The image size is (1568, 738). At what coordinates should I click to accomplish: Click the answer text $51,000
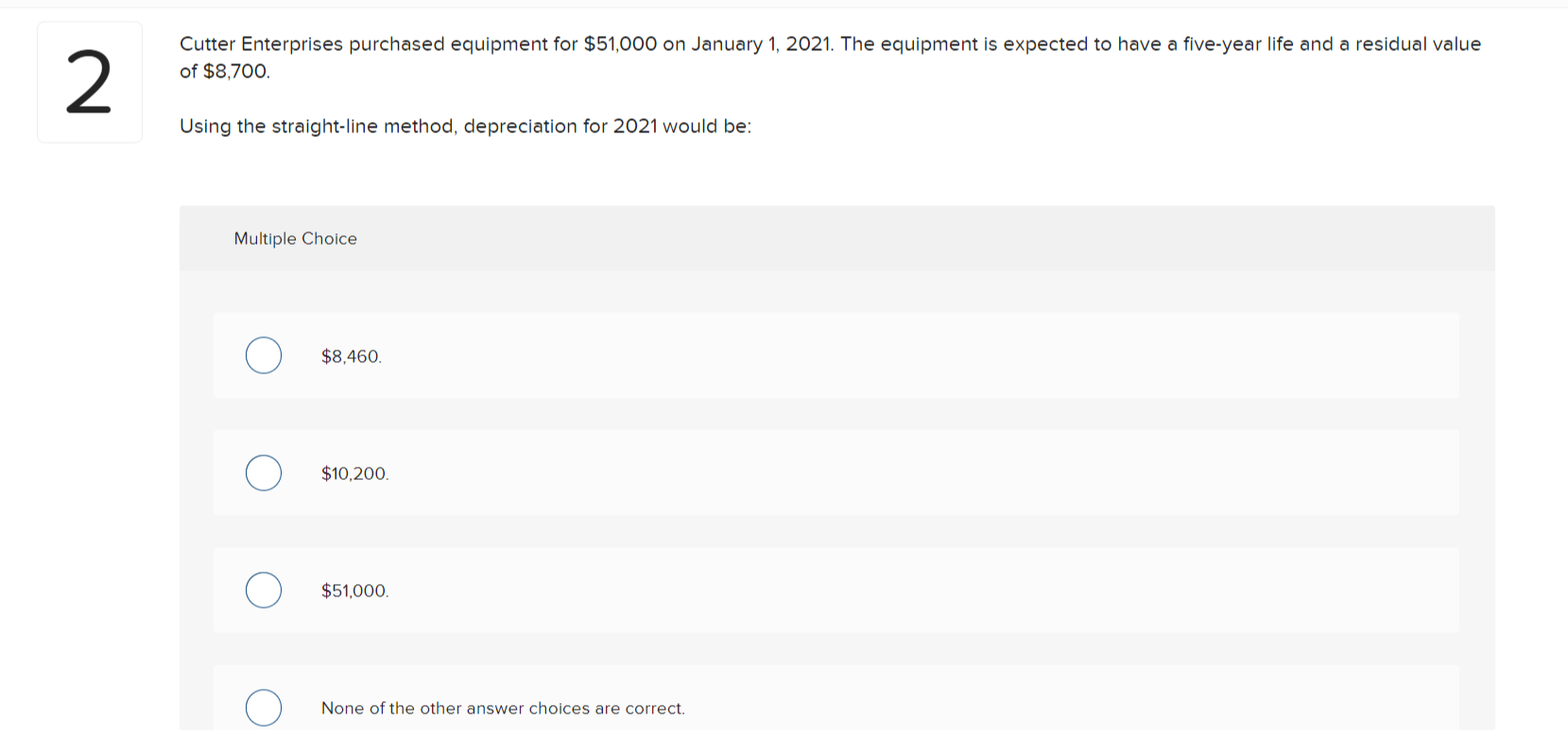click(354, 591)
